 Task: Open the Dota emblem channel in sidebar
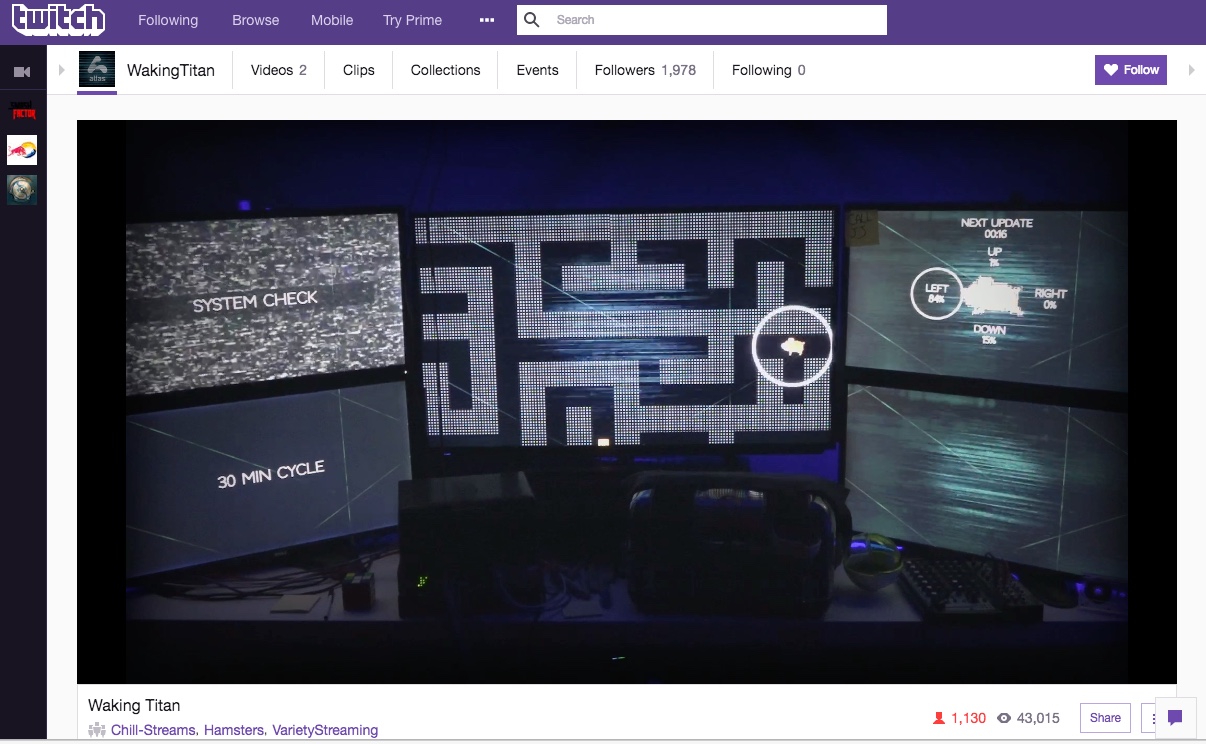click(22, 189)
